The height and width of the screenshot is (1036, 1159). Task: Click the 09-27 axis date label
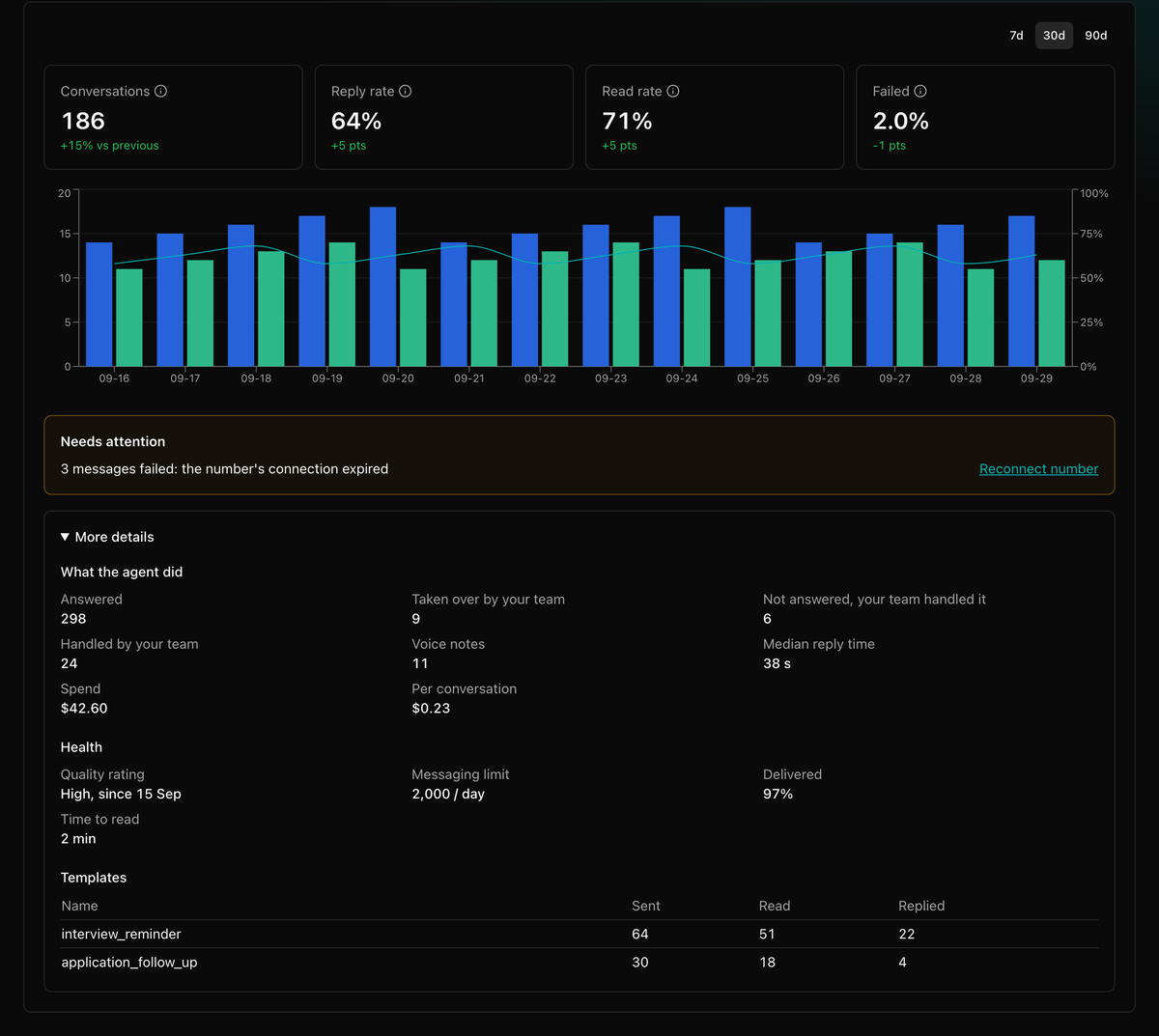894,378
